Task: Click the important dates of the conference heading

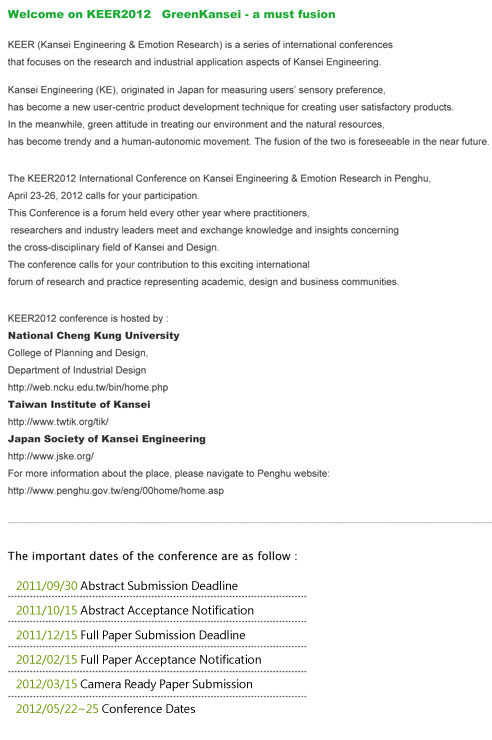Action: click(152, 556)
